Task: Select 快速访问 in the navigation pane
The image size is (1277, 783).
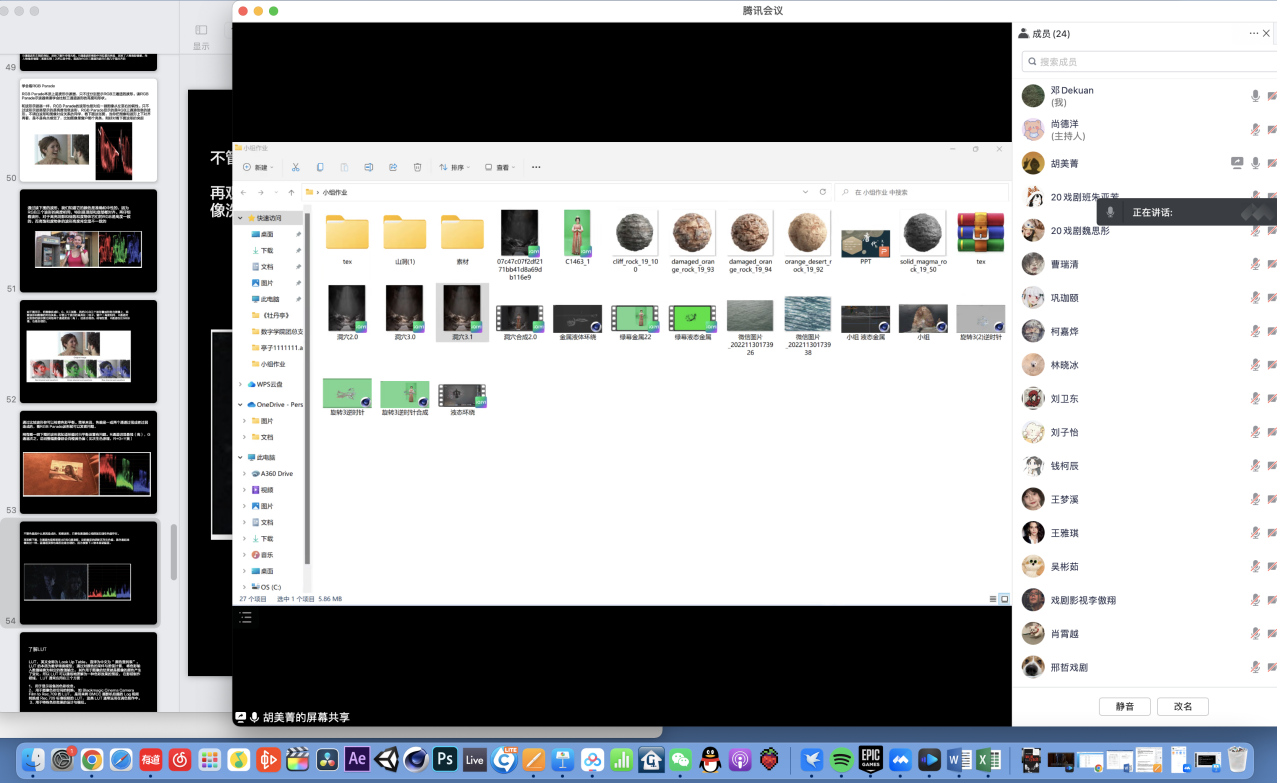Action: point(269,218)
